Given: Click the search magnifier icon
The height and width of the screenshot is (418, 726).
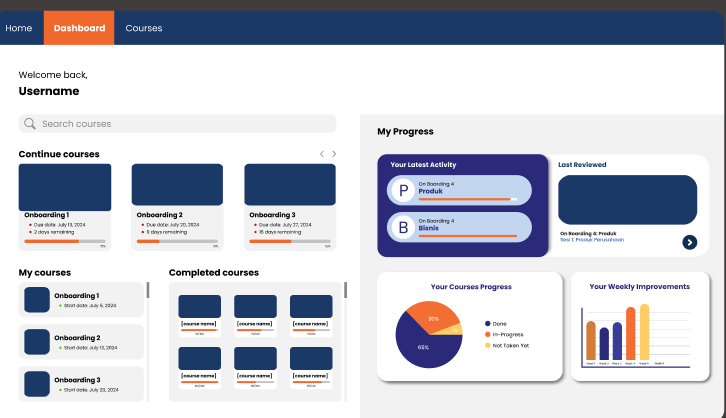Looking at the screenshot, I should click(x=30, y=124).
